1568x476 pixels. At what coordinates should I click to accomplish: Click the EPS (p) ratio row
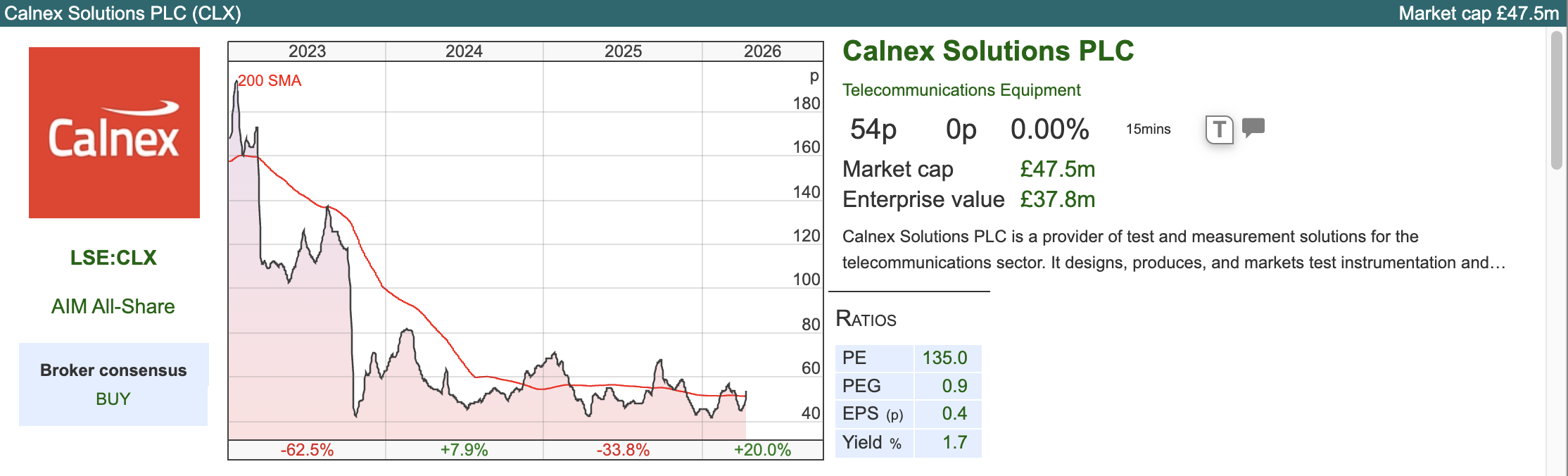908,414
